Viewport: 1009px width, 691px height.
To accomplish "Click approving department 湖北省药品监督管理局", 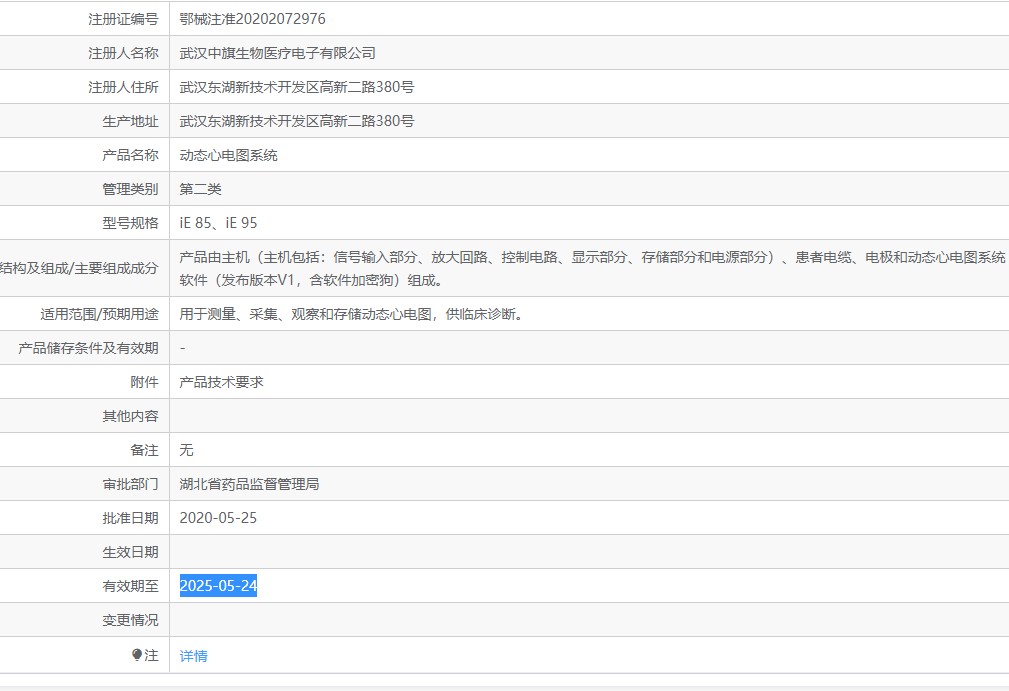I will coord(249,484).
